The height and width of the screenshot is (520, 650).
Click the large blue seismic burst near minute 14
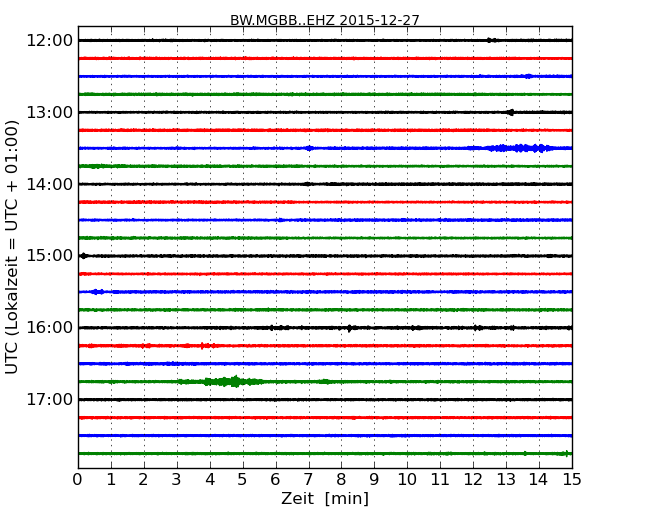tap(520, 148)
